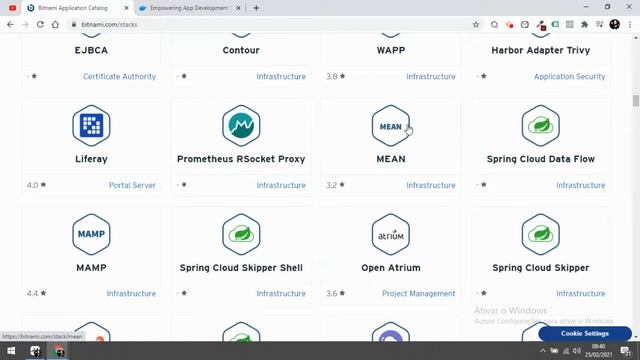Click the page vertical scrollbar thumb
The image size is (640, 360).
click(x=636, y=100)
